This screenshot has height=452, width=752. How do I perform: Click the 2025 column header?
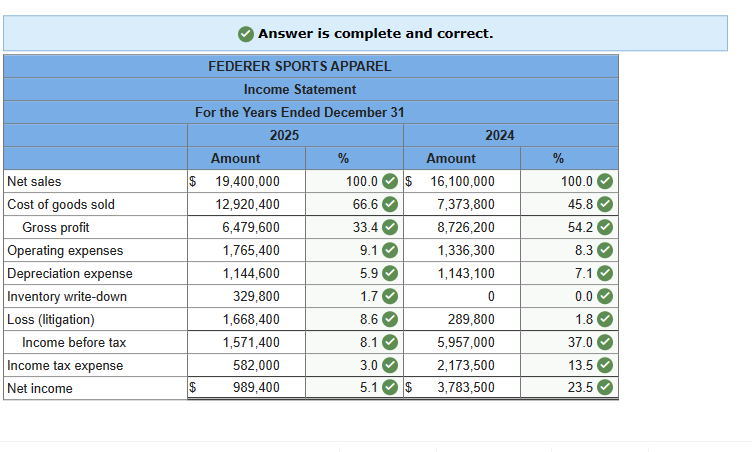pyautogui.click(x=295, y=135)
